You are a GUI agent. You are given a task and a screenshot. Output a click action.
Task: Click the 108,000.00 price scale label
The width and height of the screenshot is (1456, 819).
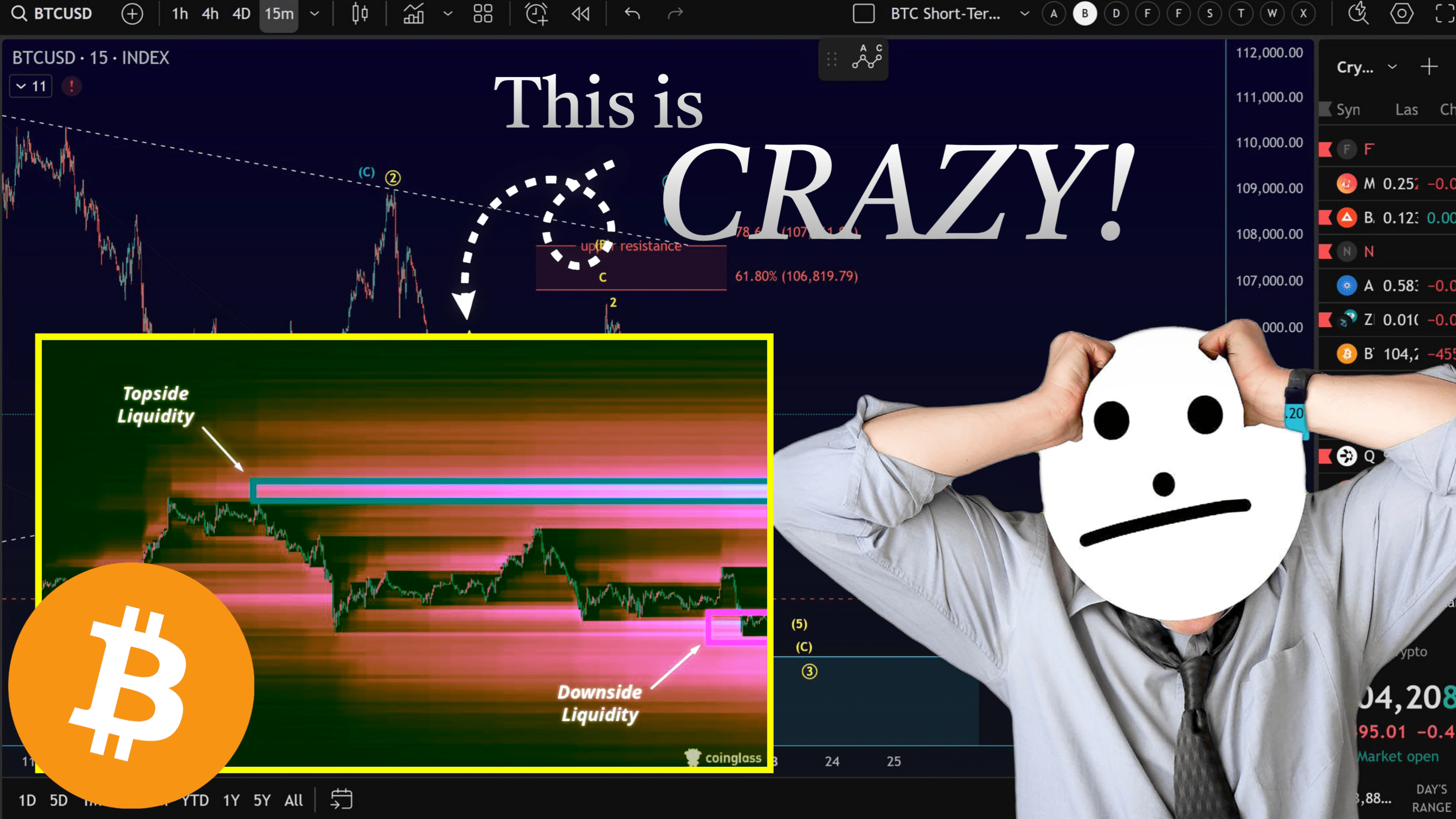pyautogui.click(x=1269, y=234)
